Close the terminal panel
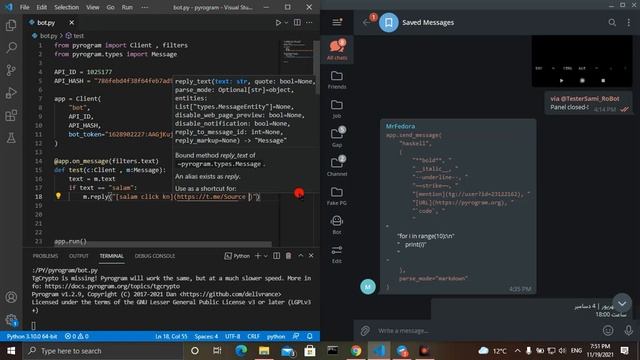Image resolution: width=640 pixels, height=360 pixels. point(311,256)
